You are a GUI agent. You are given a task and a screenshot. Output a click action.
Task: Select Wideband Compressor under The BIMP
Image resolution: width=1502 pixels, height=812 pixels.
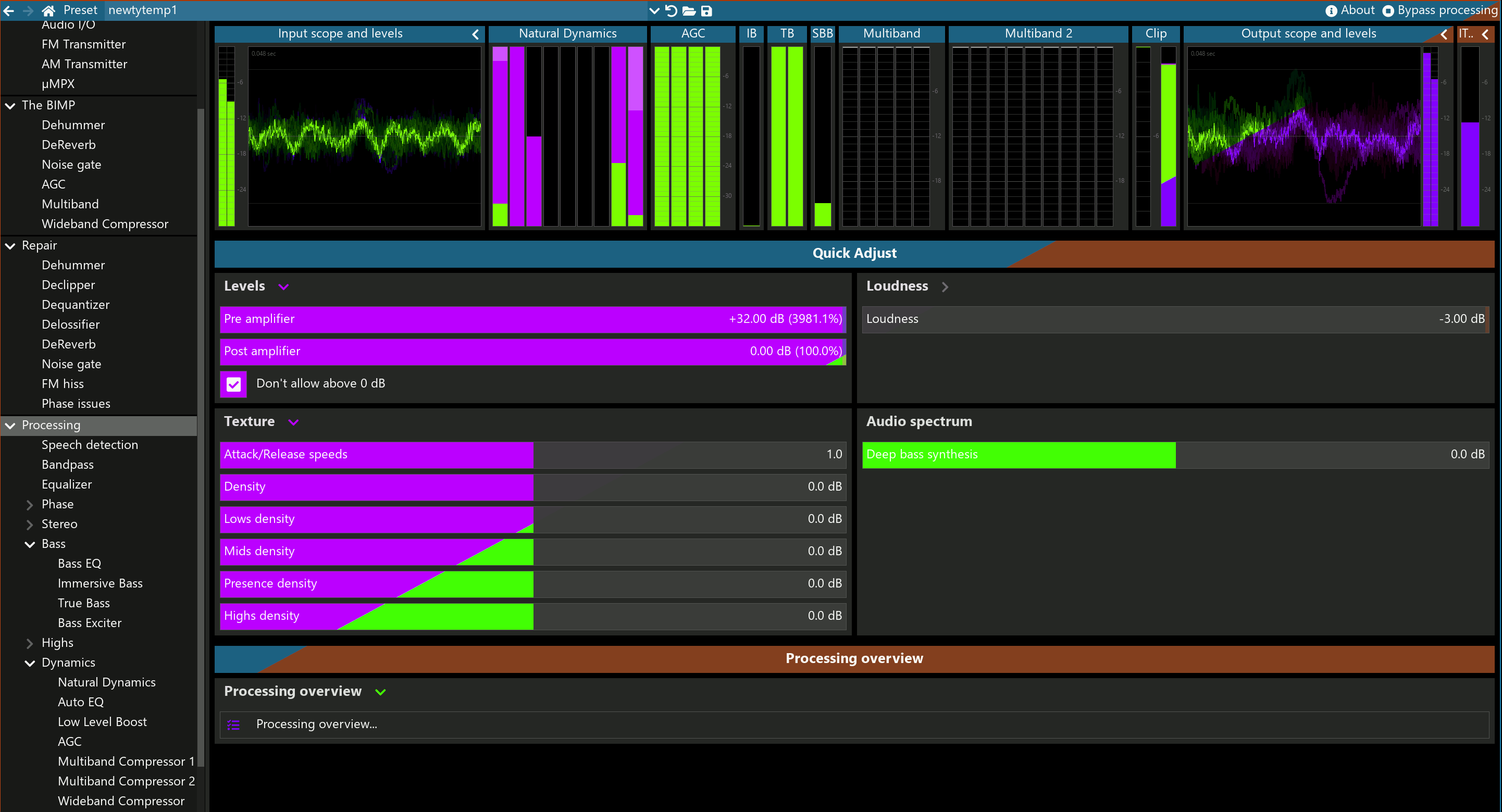(x=105, y=224)
